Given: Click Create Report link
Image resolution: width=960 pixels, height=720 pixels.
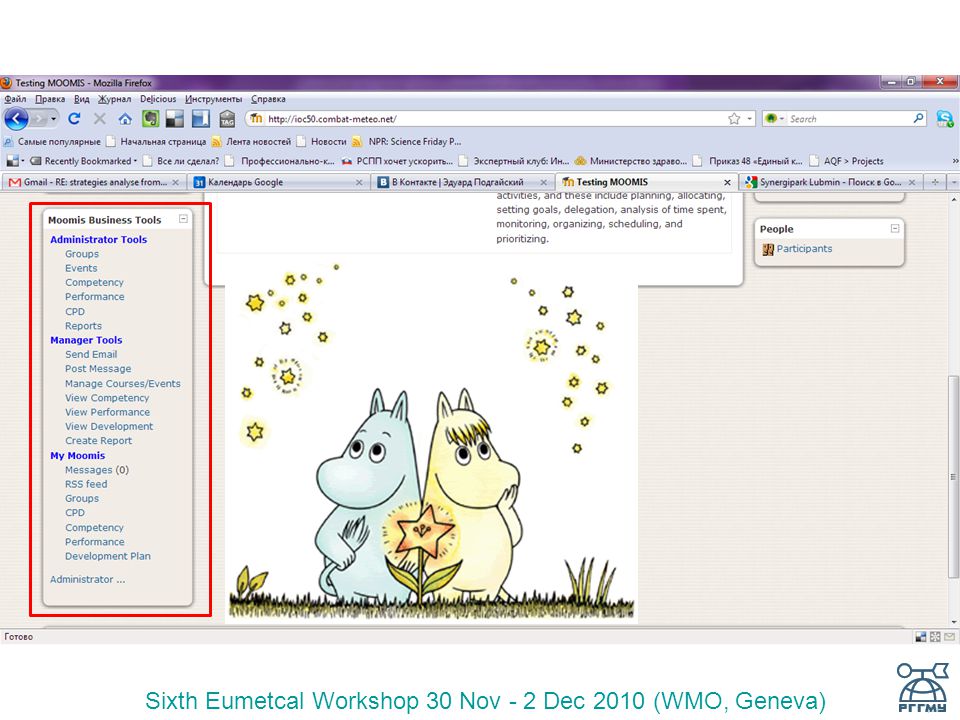Looking at the screenshot, I should [98, 441].
